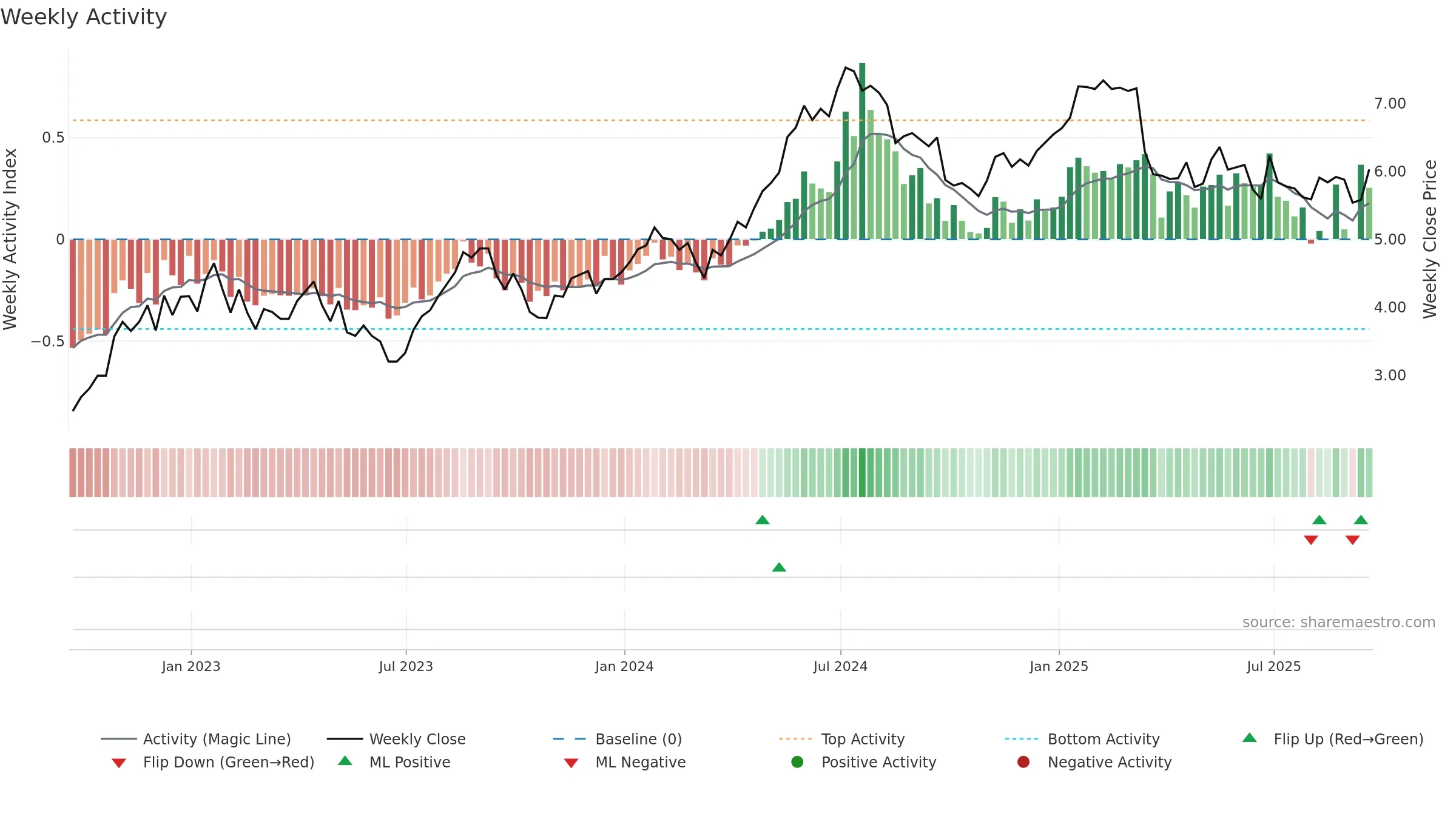Viewport: 1456px width, 819px height.
Task: Click the Flip Up (Red→Green) legend entry
Action: pyautogui.click(x=1333, y=739)
